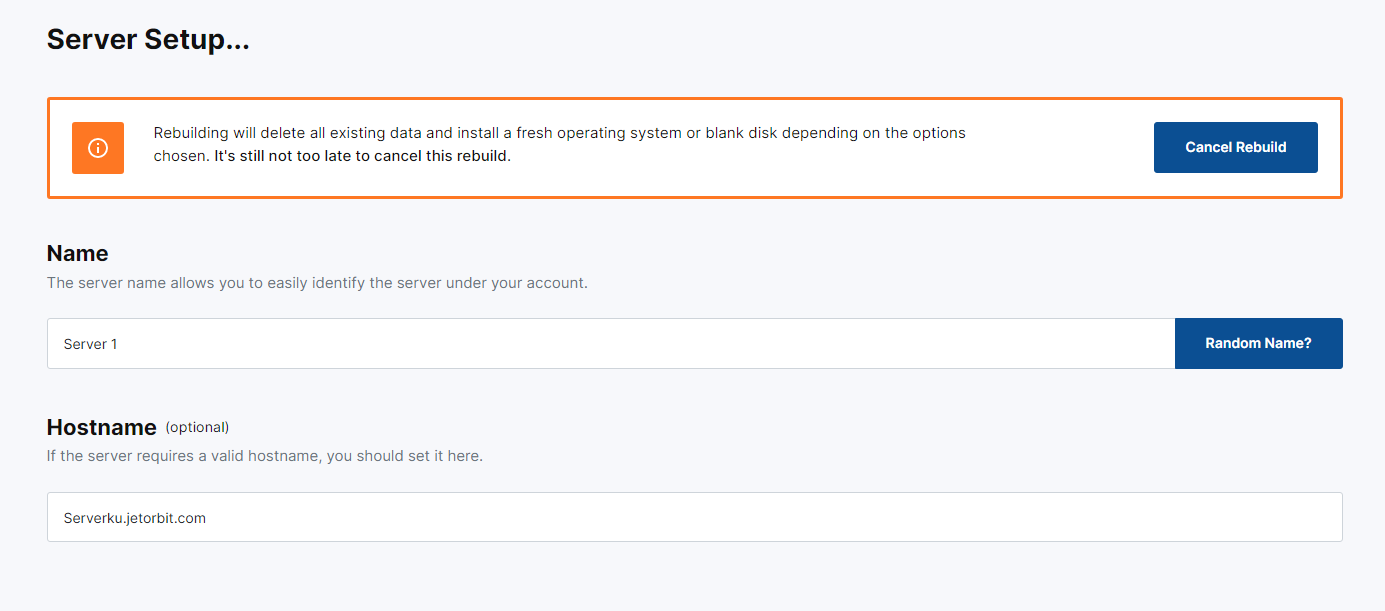
Task: Click the Hostname section heading
Action: pos(102,427)
